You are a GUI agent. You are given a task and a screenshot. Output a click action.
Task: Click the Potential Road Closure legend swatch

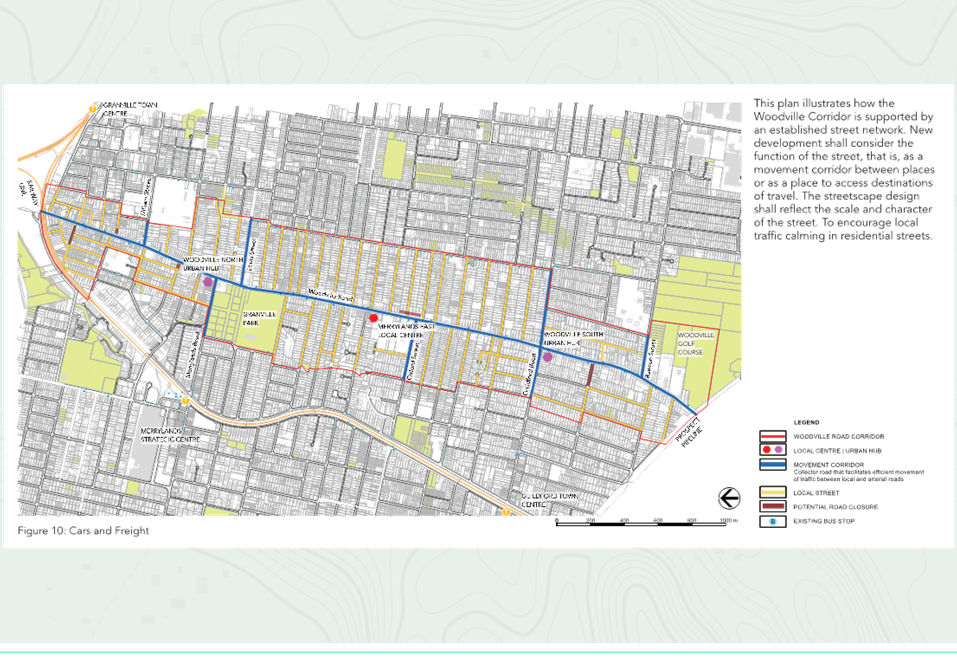pos(772,507)
